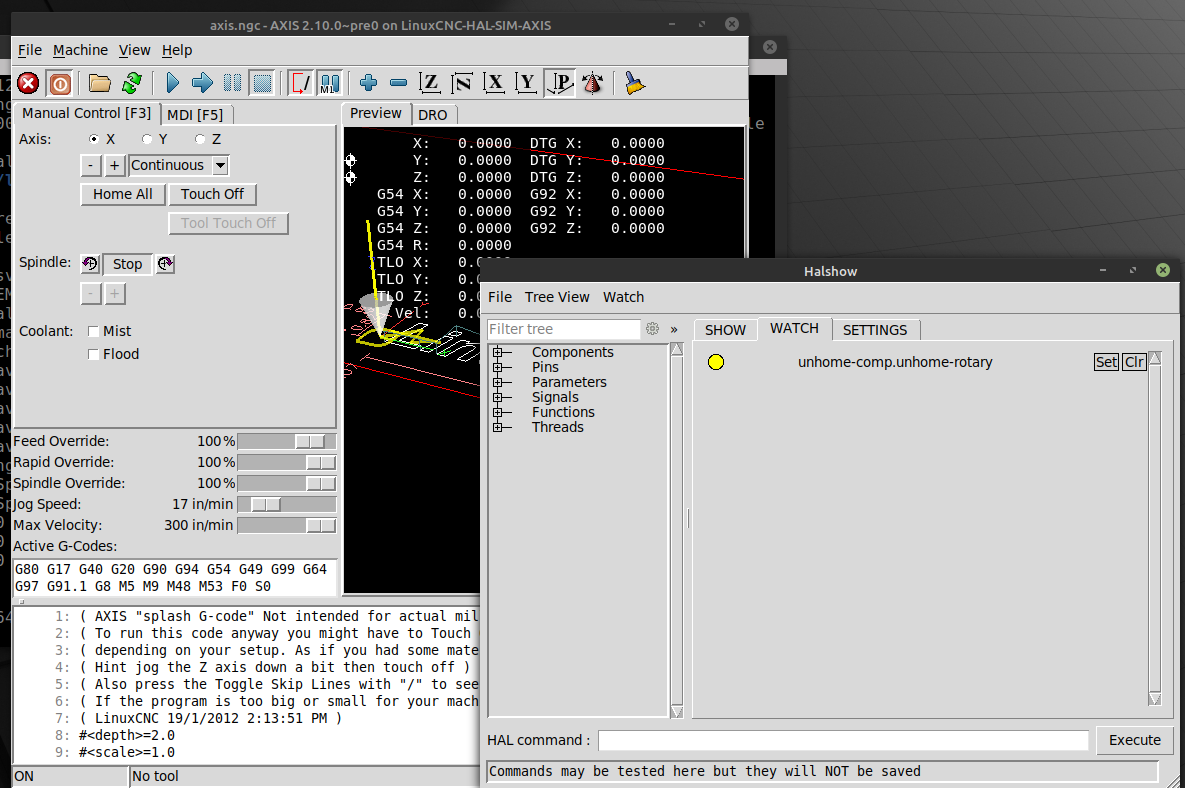The width and height of the screenshot is (1185, 788).
Task: Enable Flood coolant checkbox
Action: (94, 354)
